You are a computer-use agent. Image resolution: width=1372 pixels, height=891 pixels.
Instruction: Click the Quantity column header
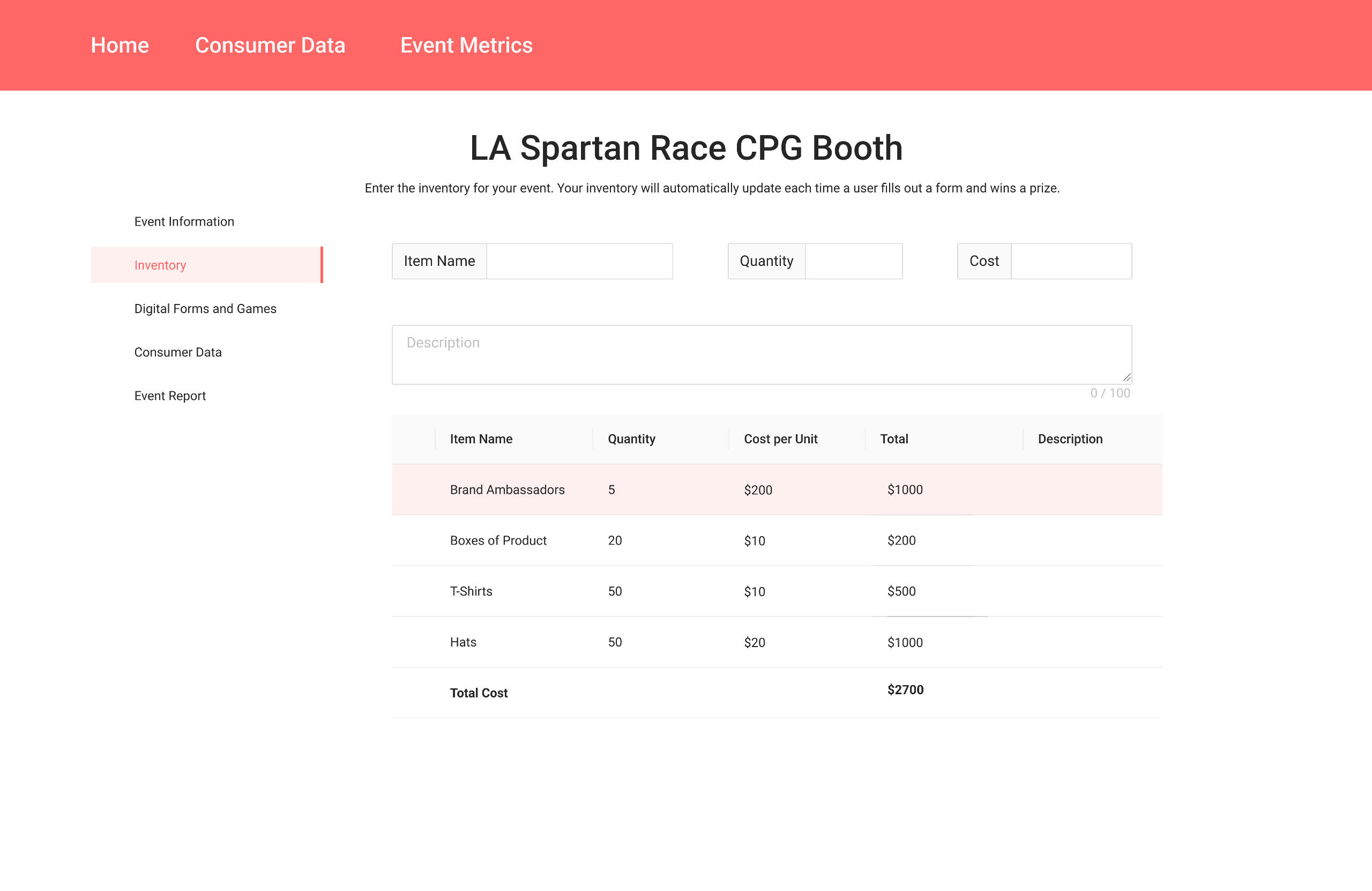point(631,439)
